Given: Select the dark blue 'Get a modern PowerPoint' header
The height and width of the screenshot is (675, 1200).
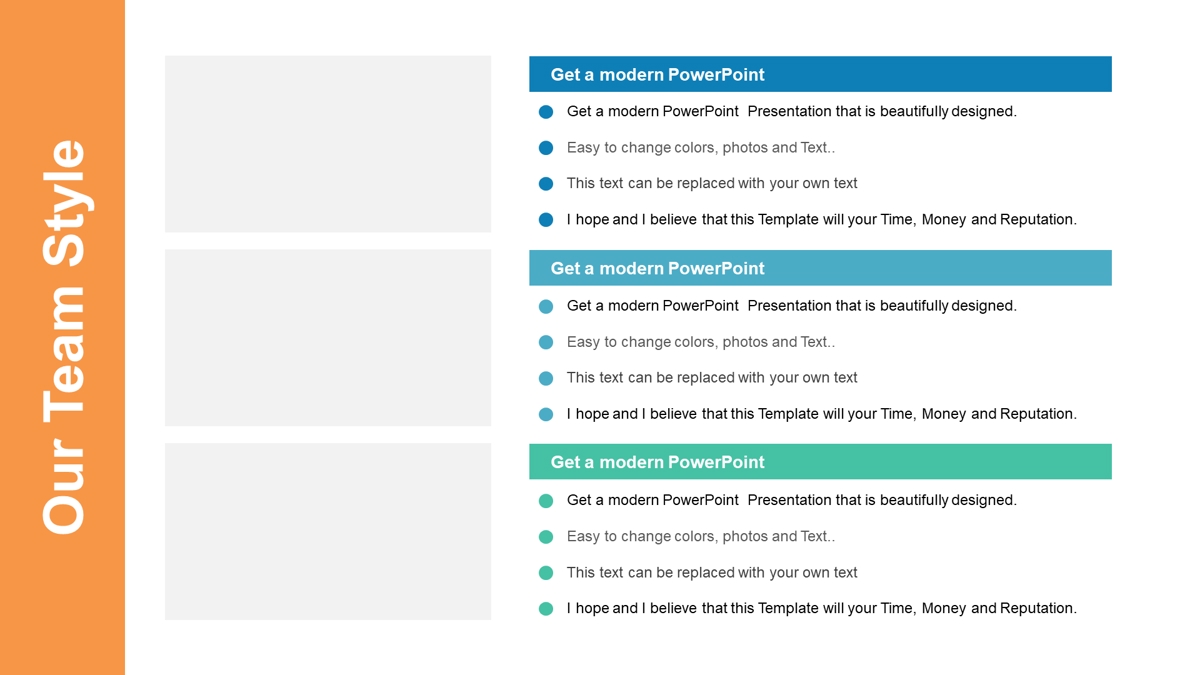Looking at the screenshot, I should click(x=820, y=74).
